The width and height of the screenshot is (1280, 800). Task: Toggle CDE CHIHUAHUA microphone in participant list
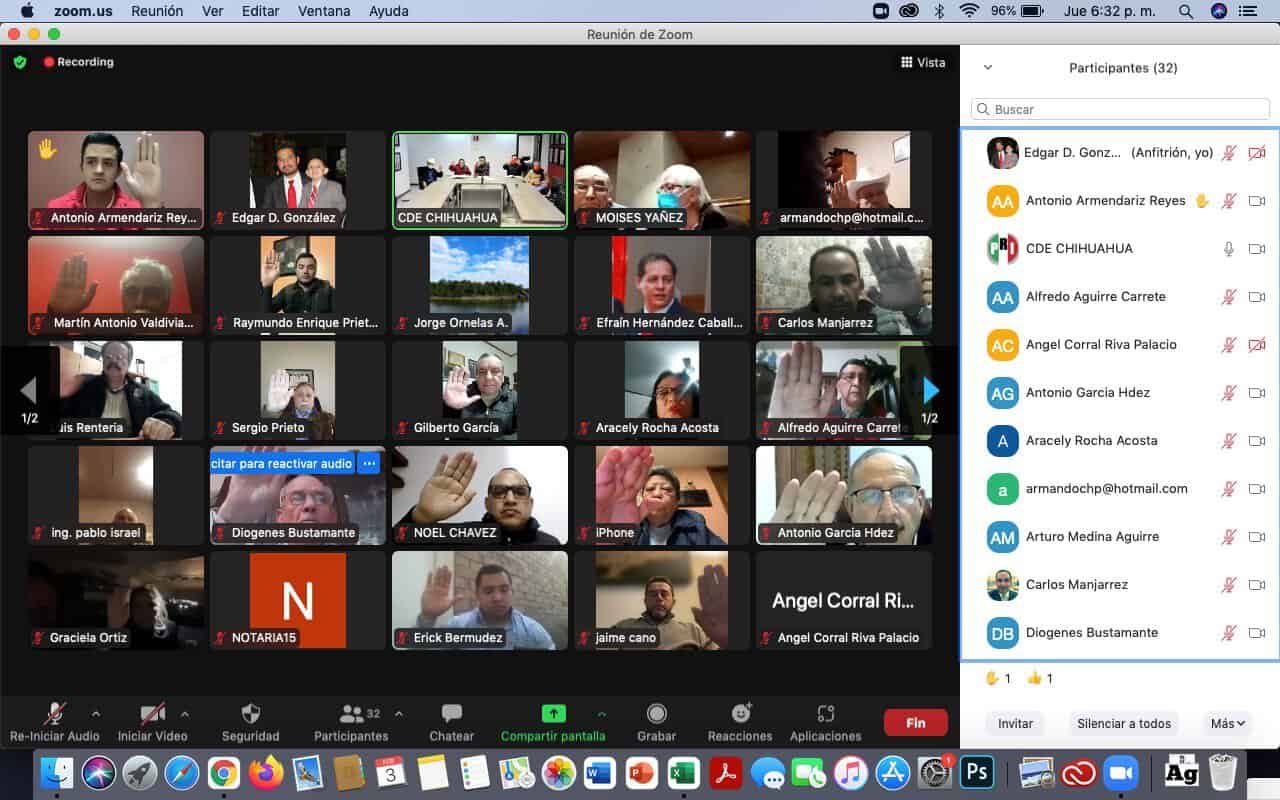coord(1229,249)
